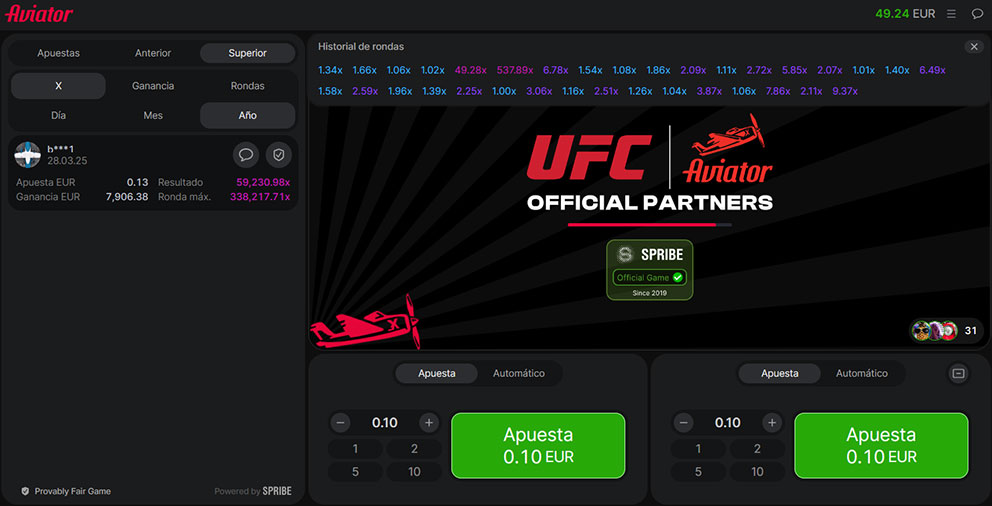The height and width of the screenshot is (506, 992).
Task: Select Automático mode in first bet panel
Action: tap(519, 373)
